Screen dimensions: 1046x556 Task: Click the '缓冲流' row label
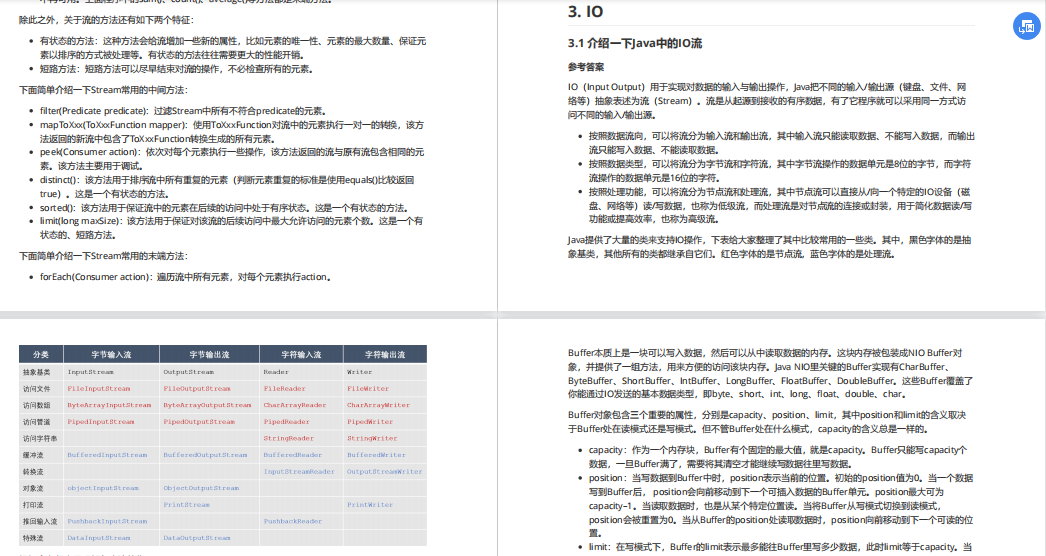[x=33, y=455]
